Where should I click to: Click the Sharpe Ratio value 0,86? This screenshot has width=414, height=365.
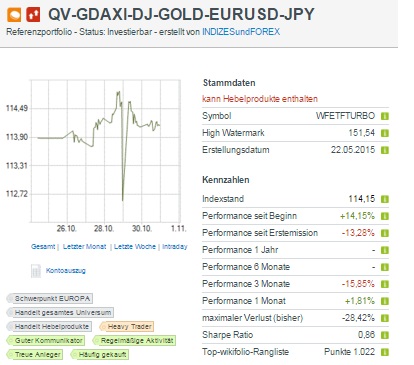[x=367, y=335]
